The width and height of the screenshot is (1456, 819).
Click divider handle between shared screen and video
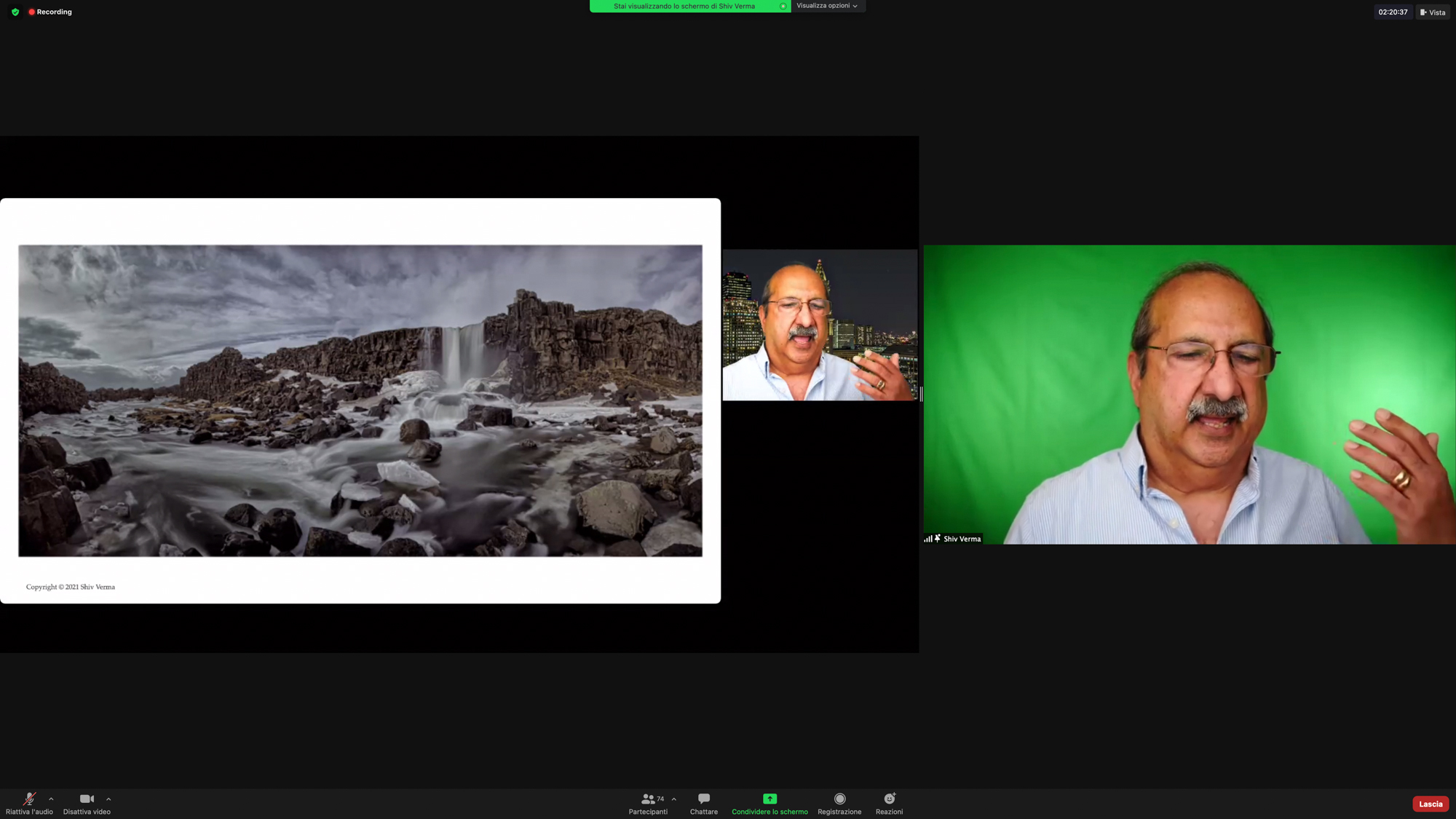[x=921, y=394]
